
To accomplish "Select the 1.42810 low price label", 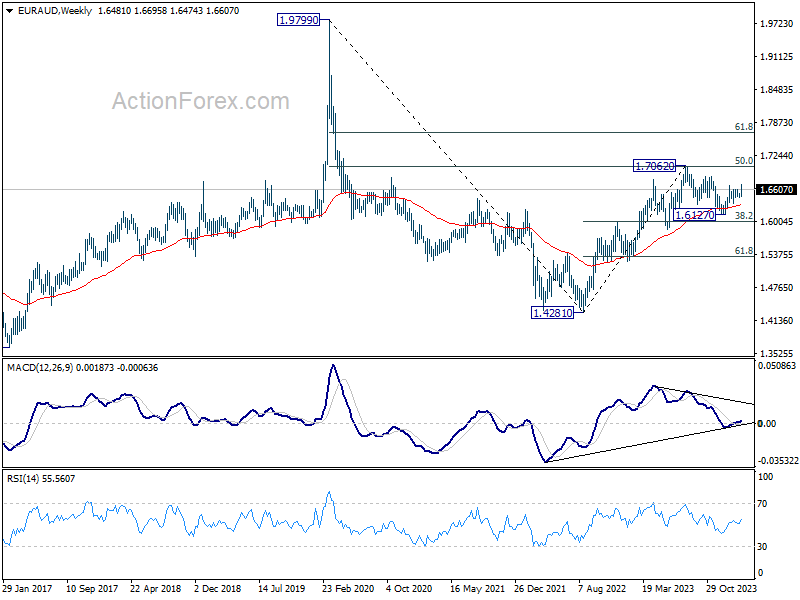I will (x=553, y=313).
